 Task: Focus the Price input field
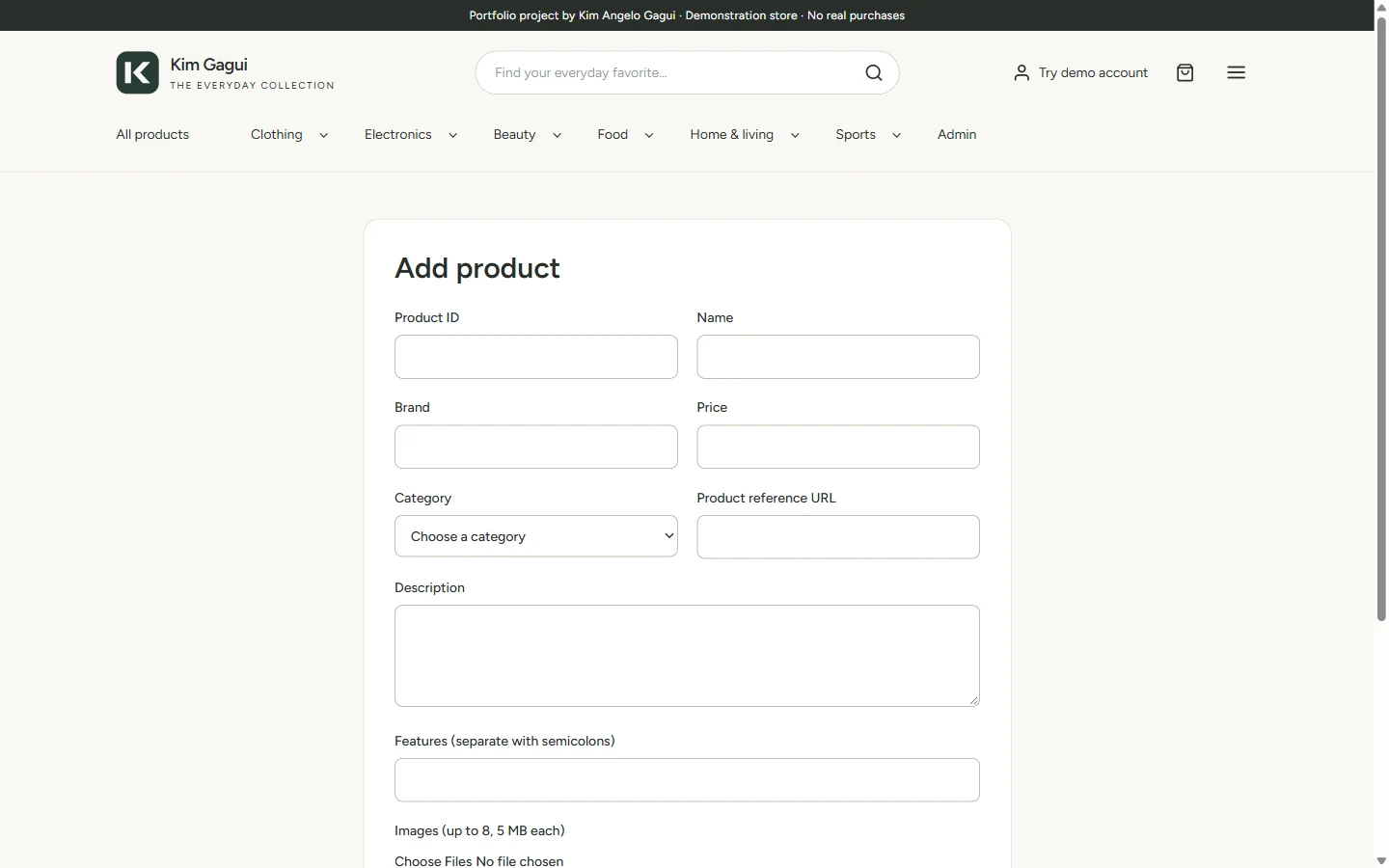[838, 447]
